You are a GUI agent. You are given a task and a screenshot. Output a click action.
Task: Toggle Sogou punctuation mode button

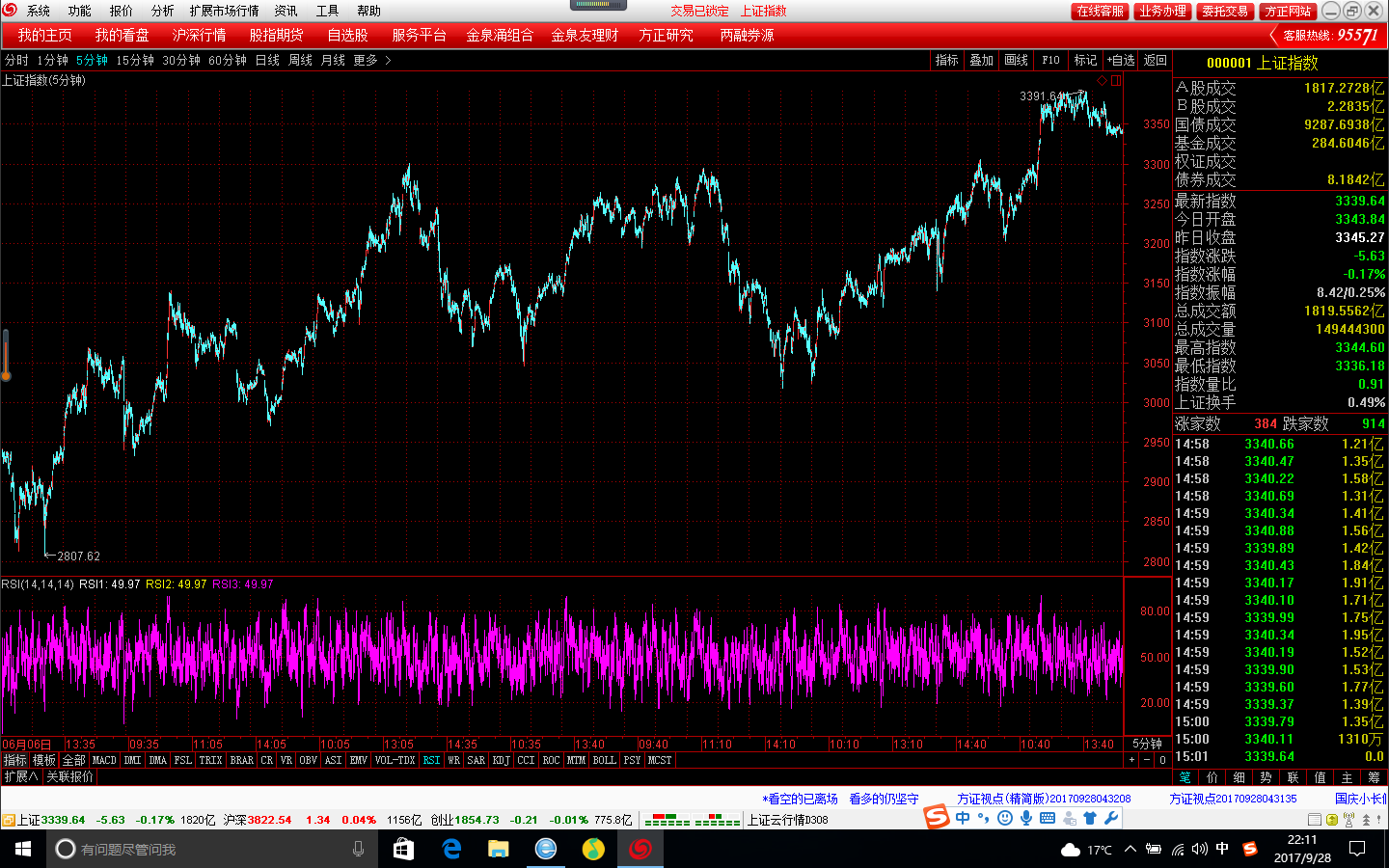(x=984, y=818)
